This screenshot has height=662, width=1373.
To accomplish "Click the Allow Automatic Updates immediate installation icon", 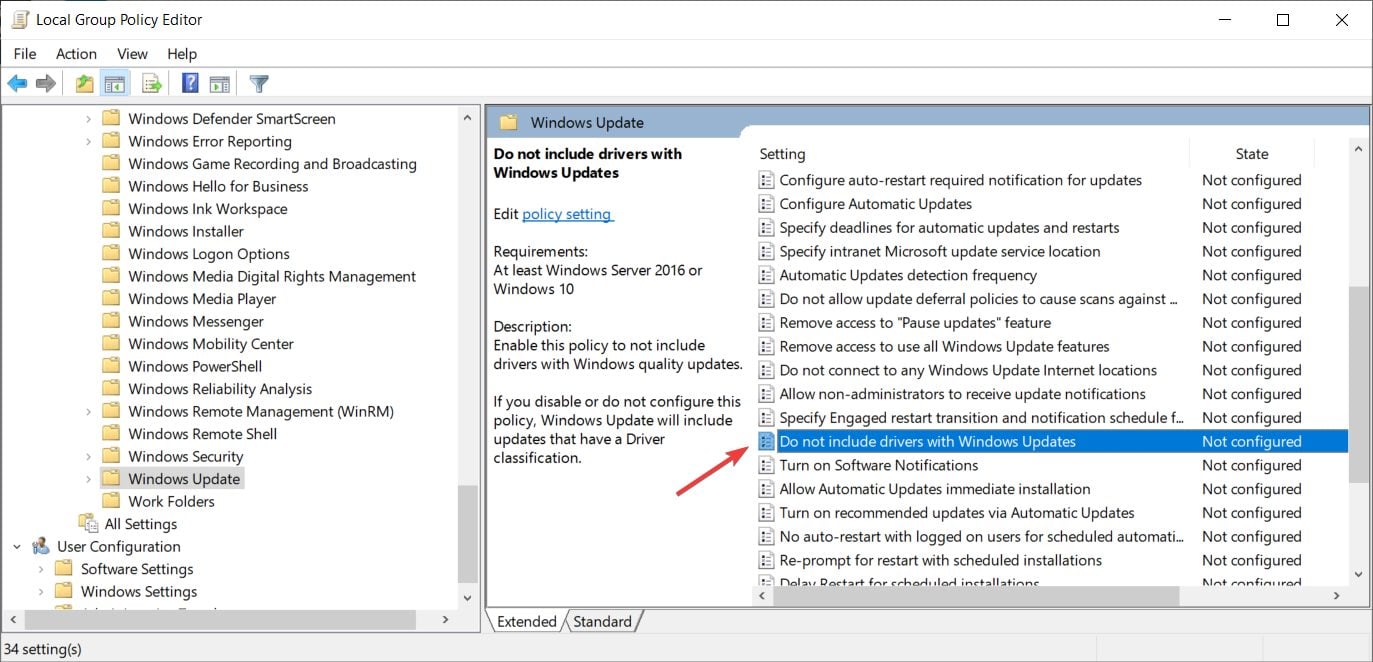I will tap(766, 489).
